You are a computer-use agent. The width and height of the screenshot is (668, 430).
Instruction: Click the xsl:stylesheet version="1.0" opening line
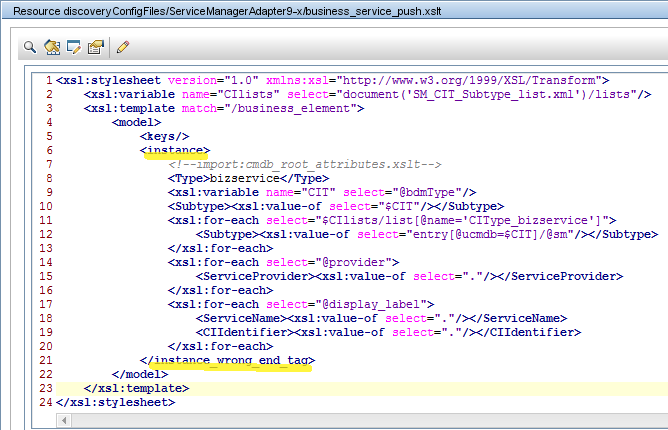click(332, 81)
